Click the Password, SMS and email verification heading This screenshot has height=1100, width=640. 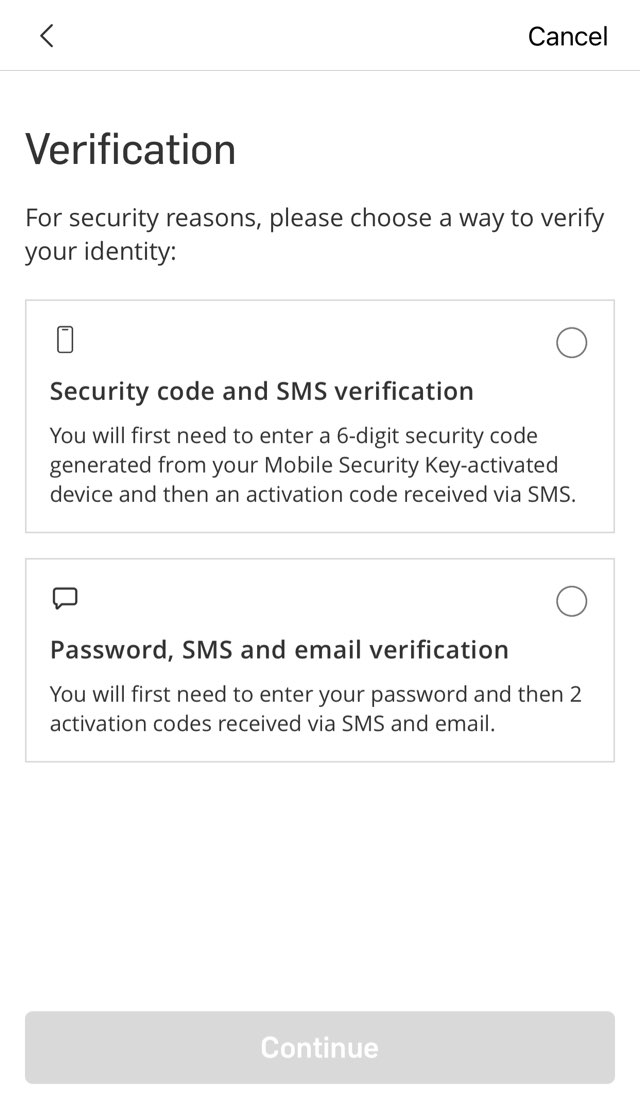(280, 649)
